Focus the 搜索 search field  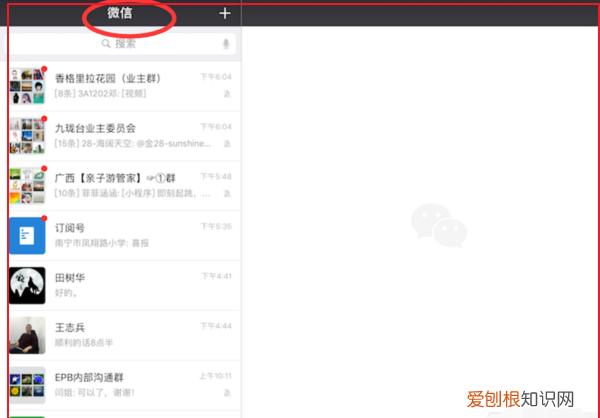pyautogui.click(x=122, y=44)
